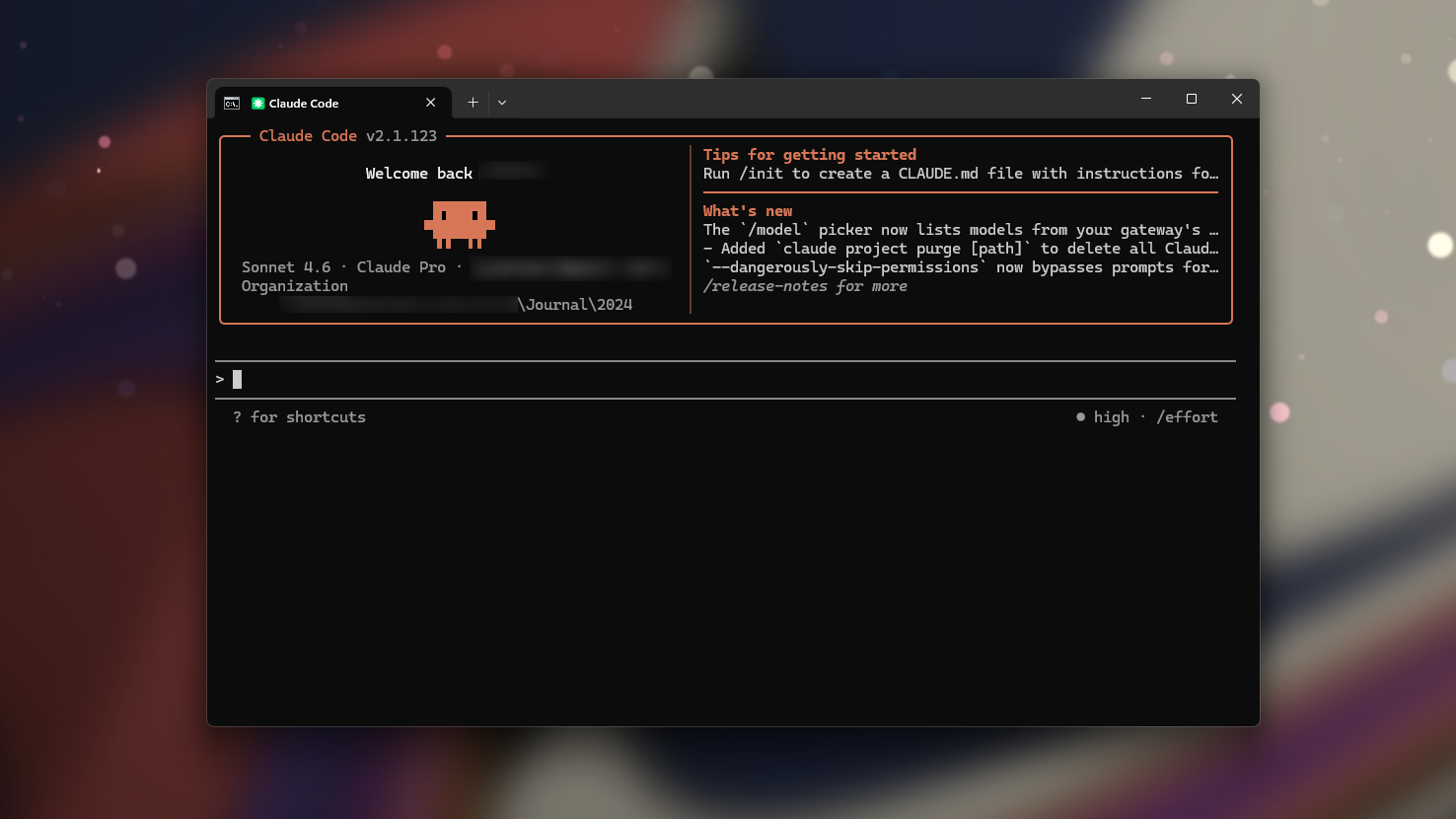Click the "/effort" command text
The height and width of the screenshot is (819, 1456).
click(x=1188, y=417)
